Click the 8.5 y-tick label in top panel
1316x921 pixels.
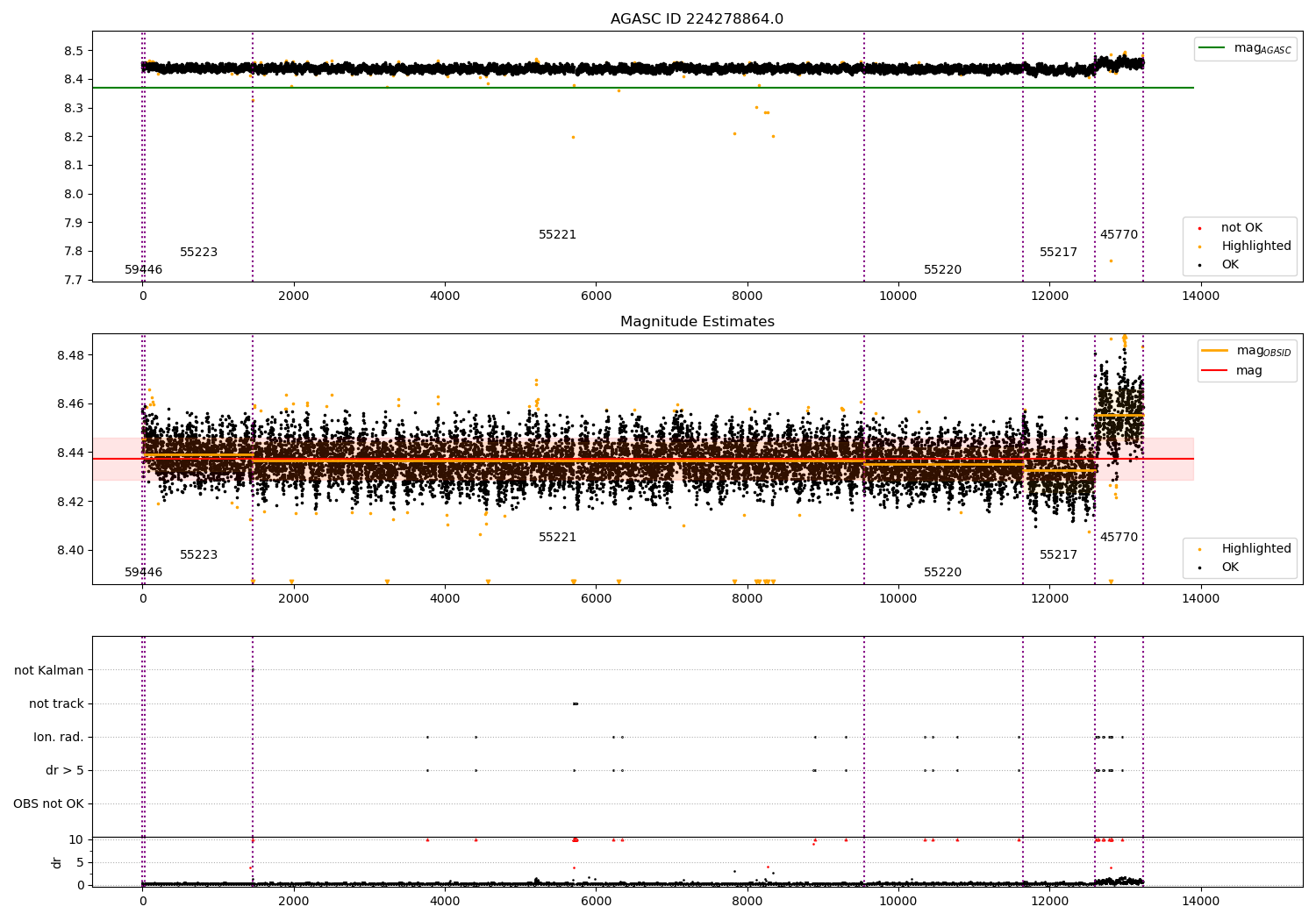(x=74, y=51)
